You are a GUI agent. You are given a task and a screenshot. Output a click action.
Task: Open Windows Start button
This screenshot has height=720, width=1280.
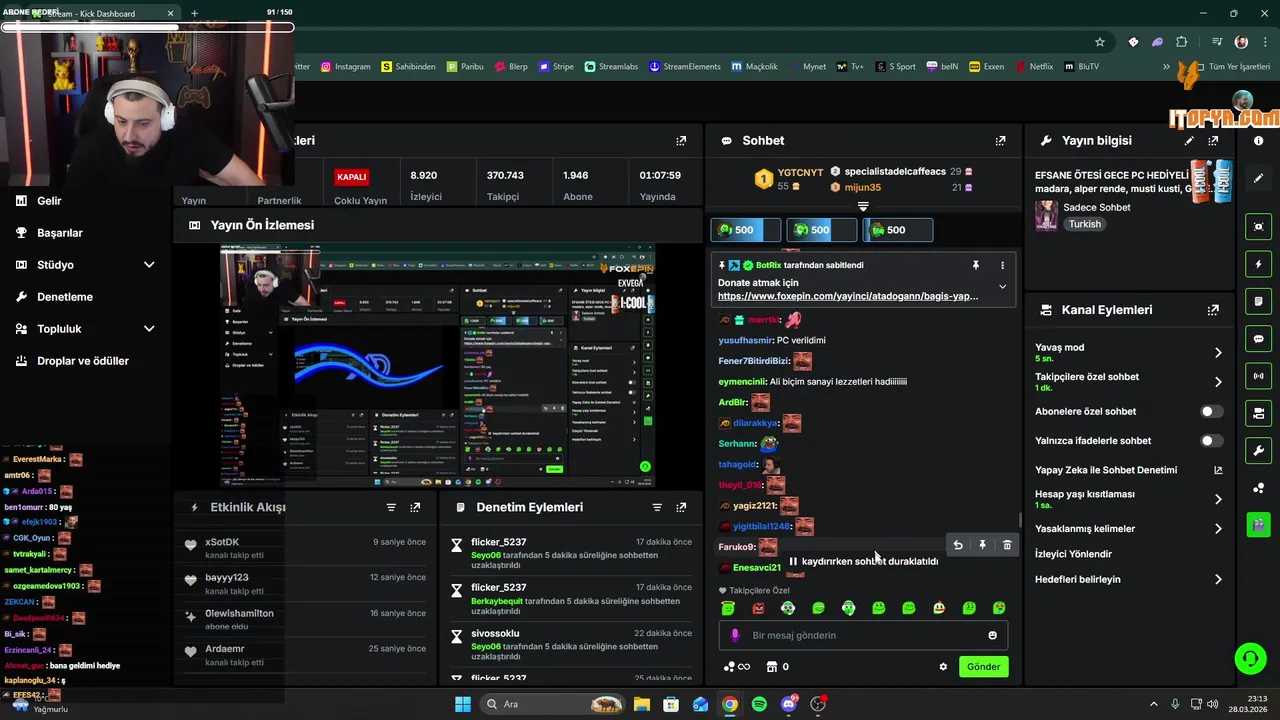coord(463,704)
